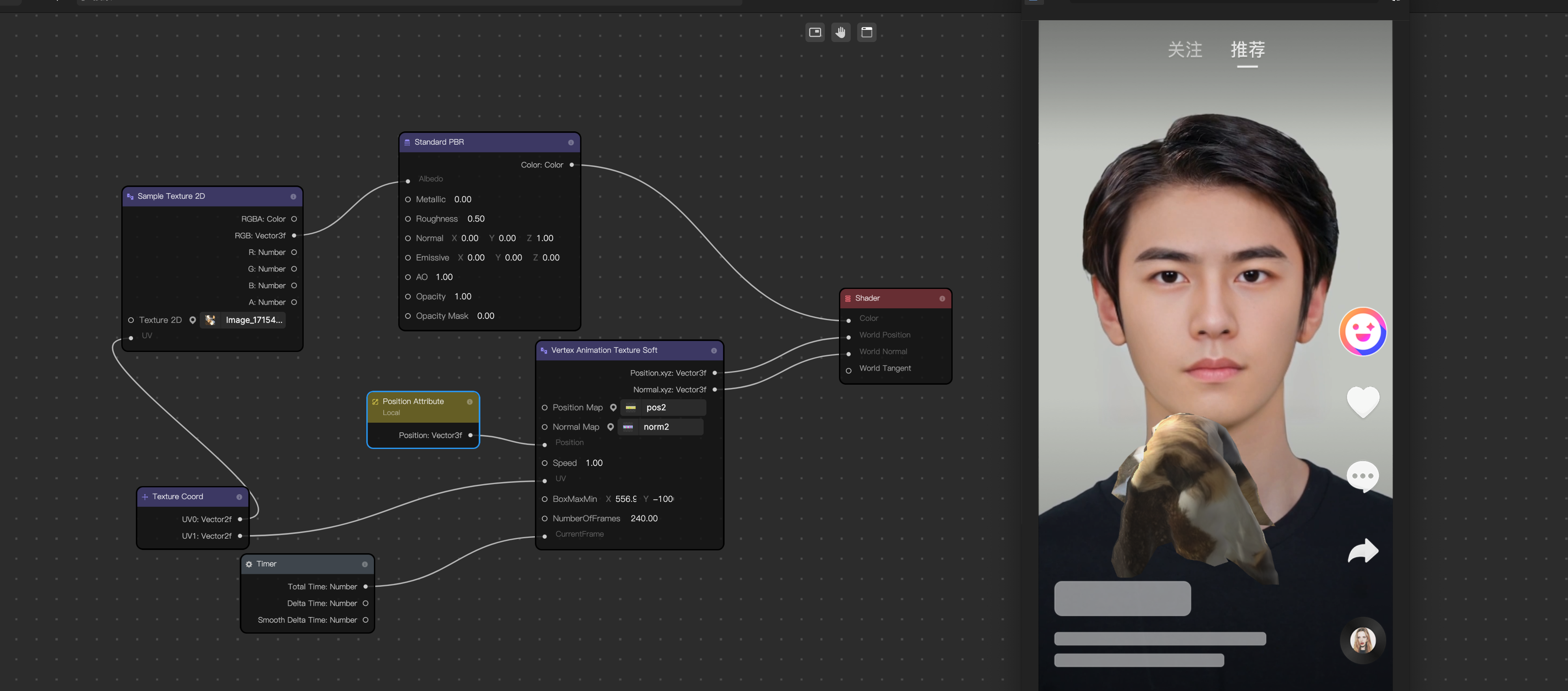1568x691 pixels.
Task: Click the UV0: Vector2f output port
Action: pyautogui.click(x=240, y=520)
